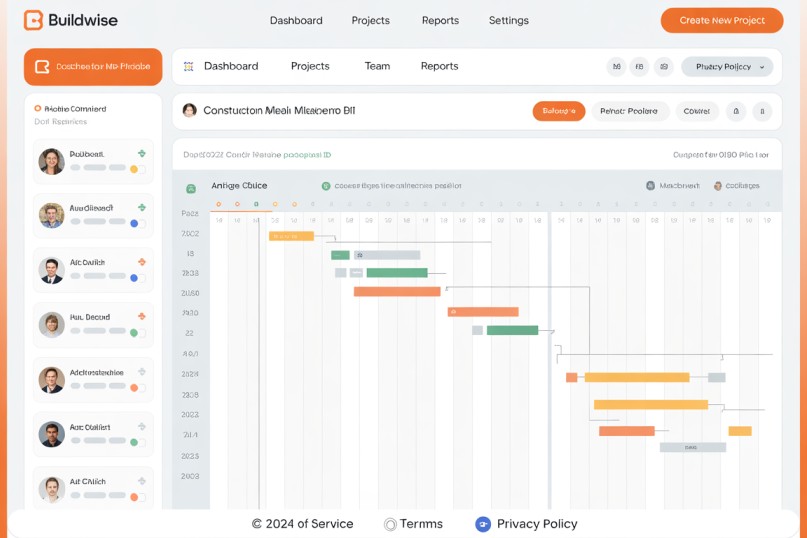
Task: Click the green plus icon on Pulboast card
Action: click(142, 154)
